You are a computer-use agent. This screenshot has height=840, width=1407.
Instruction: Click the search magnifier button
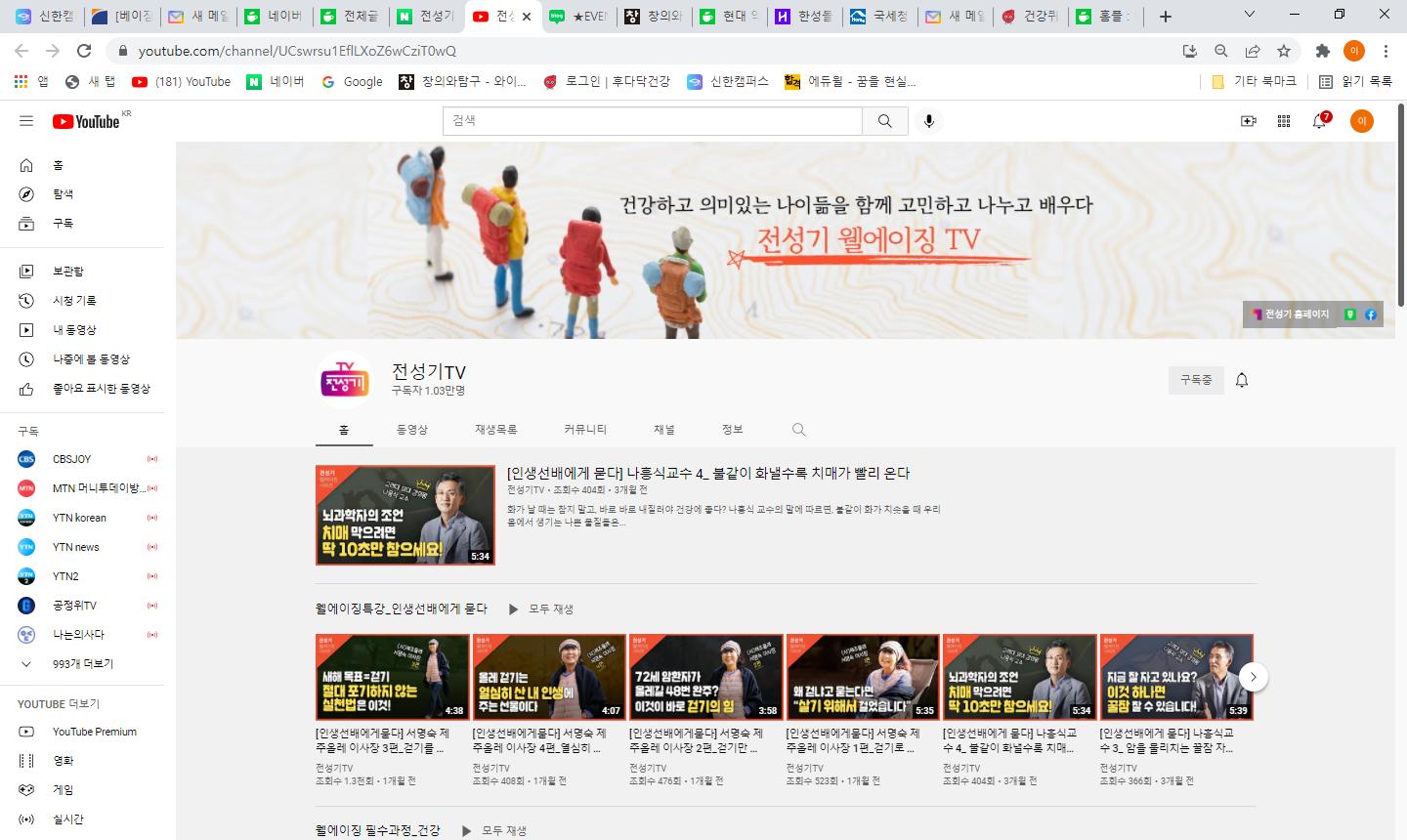point(885,121)
